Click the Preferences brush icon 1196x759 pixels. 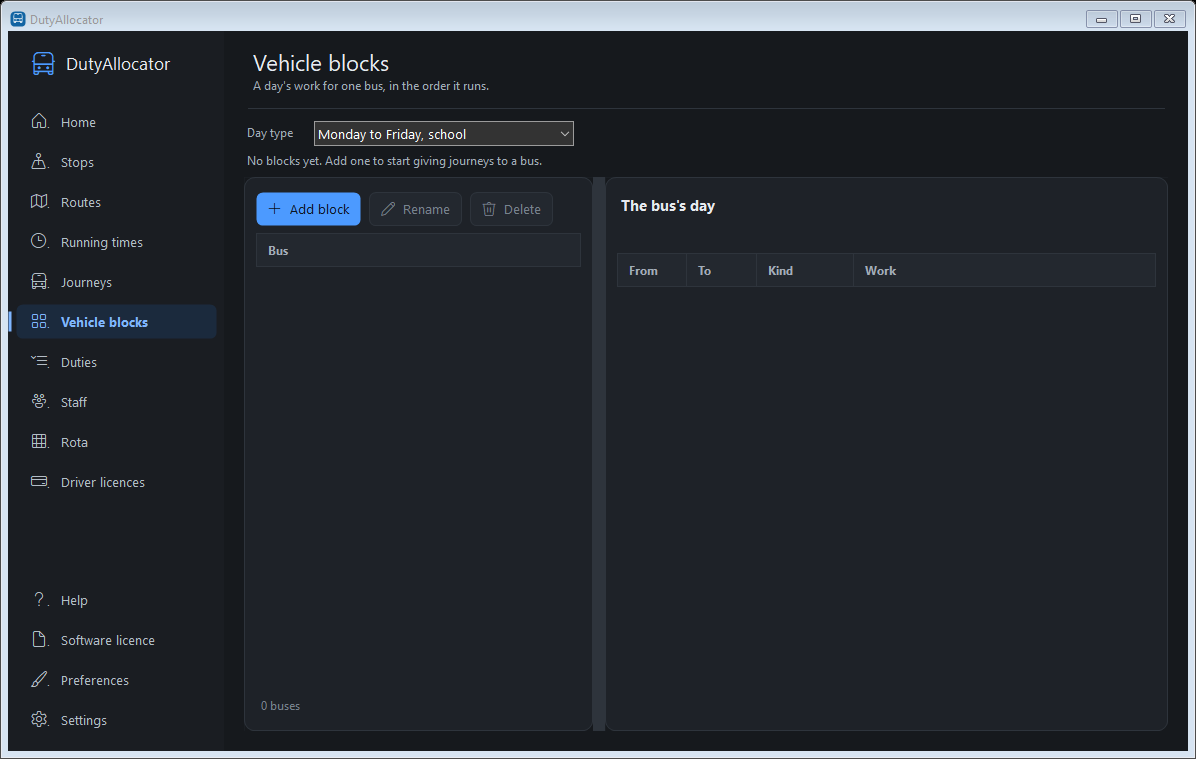40,679
